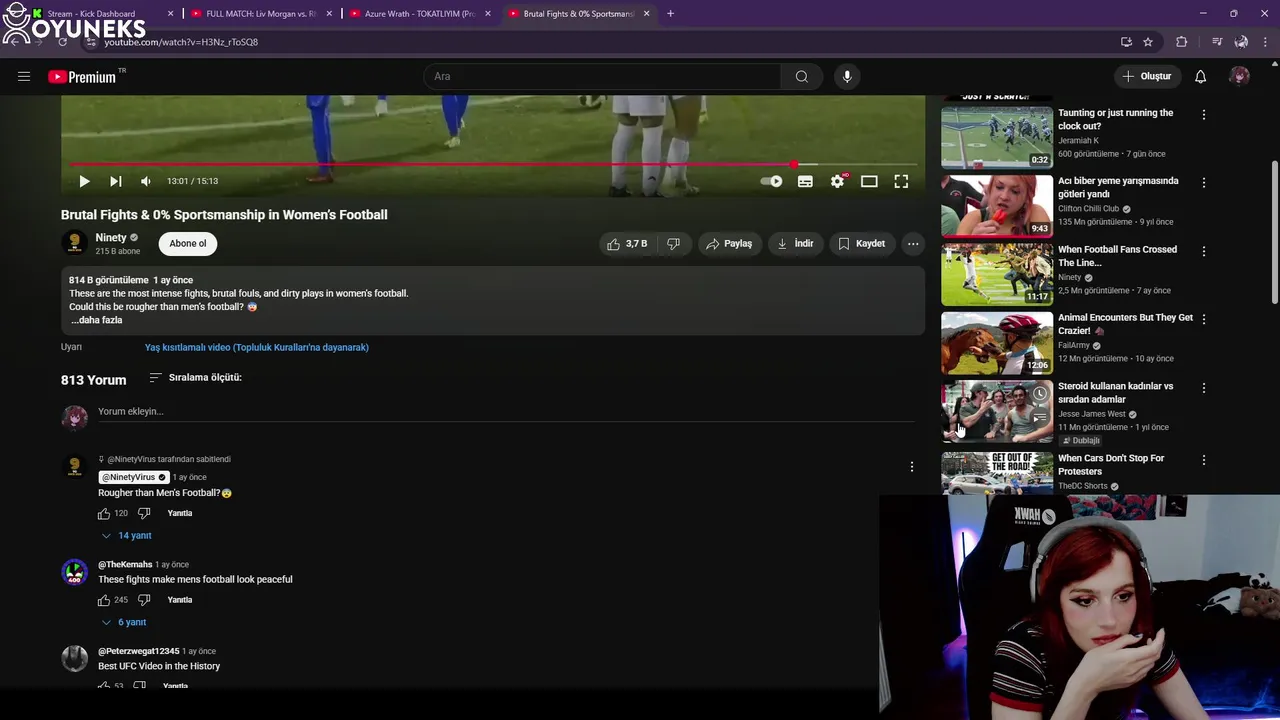Save the video with Kaydet
The image size is (1280, 720).
point(861,244)
